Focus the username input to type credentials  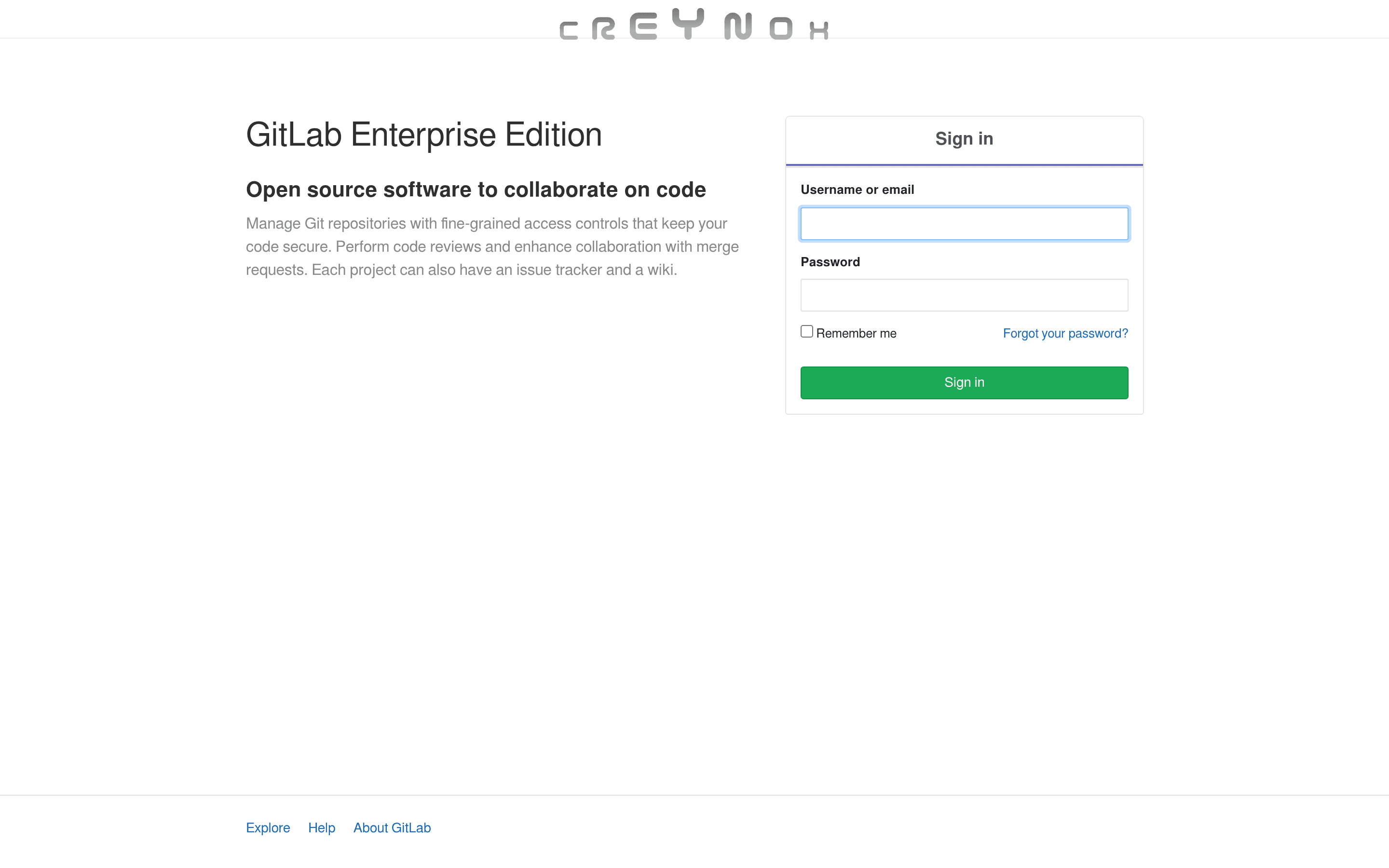964,223
